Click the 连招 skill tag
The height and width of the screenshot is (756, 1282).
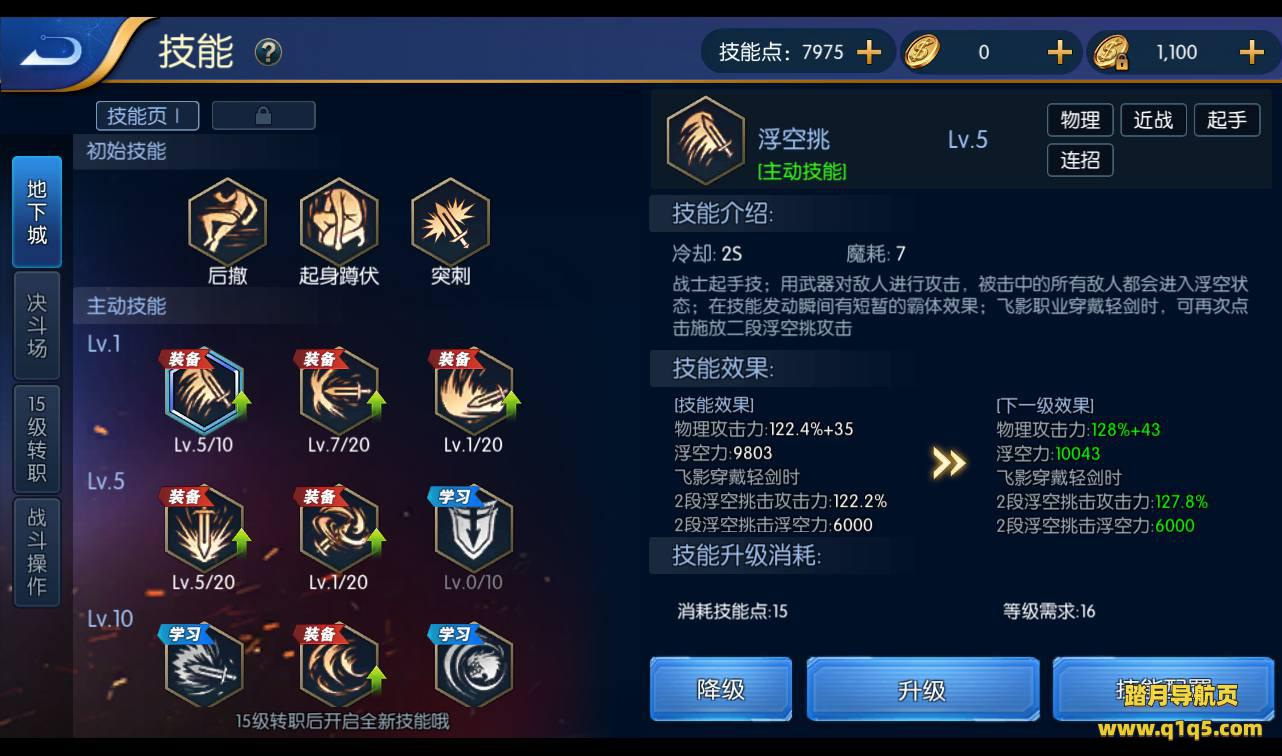(1080, 160)
